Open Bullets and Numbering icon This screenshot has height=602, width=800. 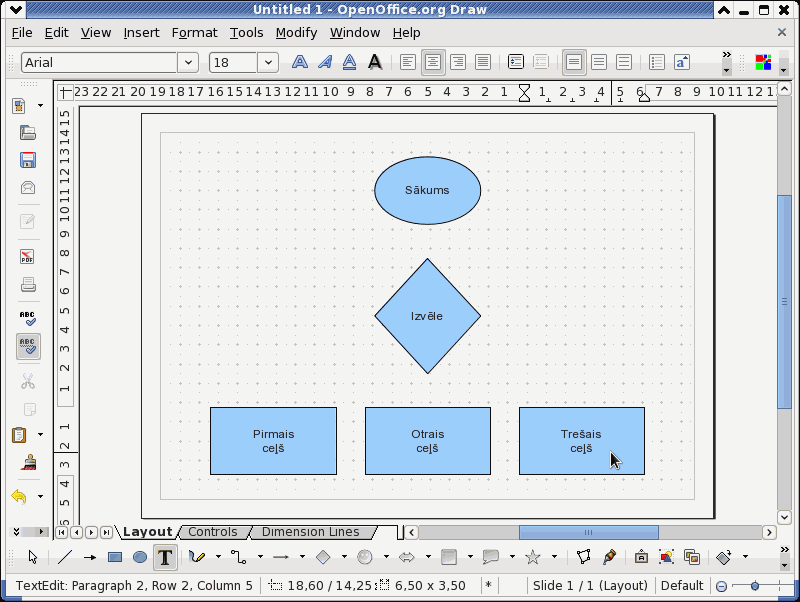click(657, 62)
